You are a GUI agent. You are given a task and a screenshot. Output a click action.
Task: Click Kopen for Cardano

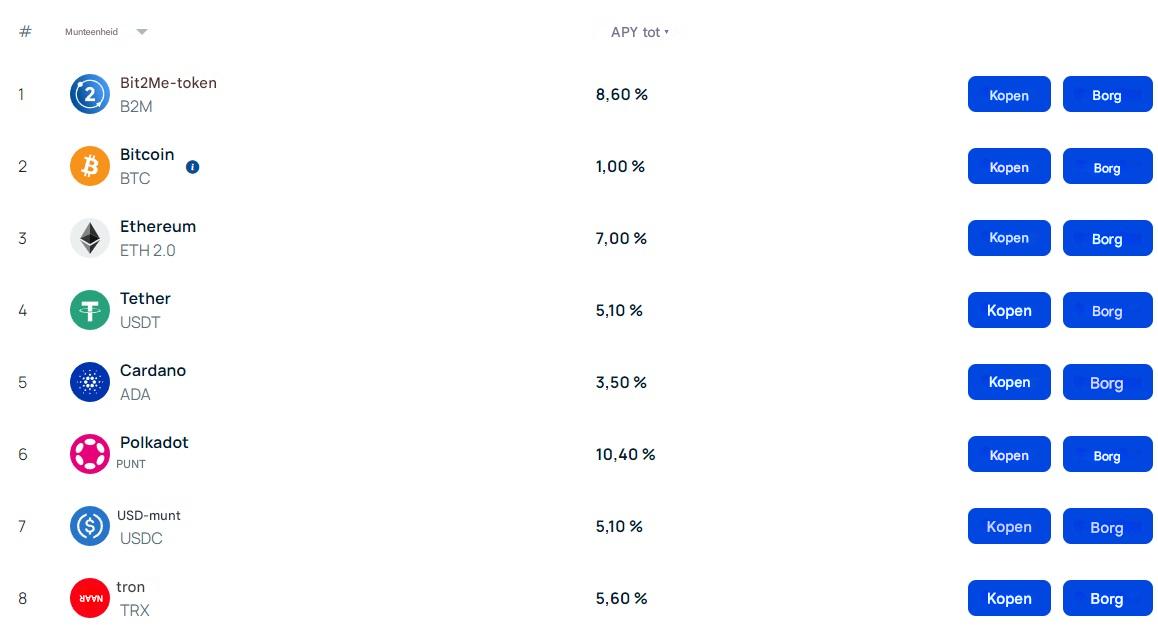point(1008,382)
